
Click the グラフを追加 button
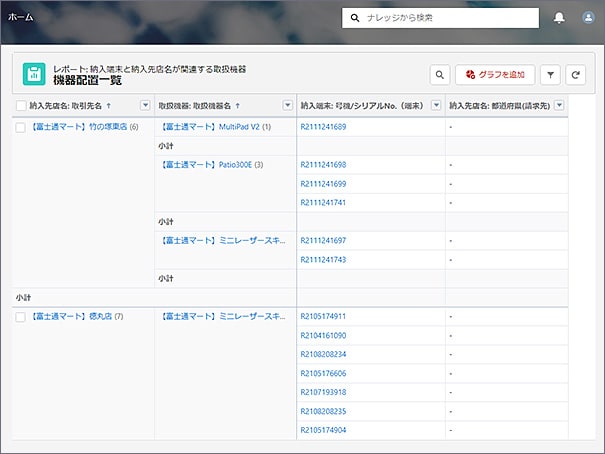[x=495, y=74]
